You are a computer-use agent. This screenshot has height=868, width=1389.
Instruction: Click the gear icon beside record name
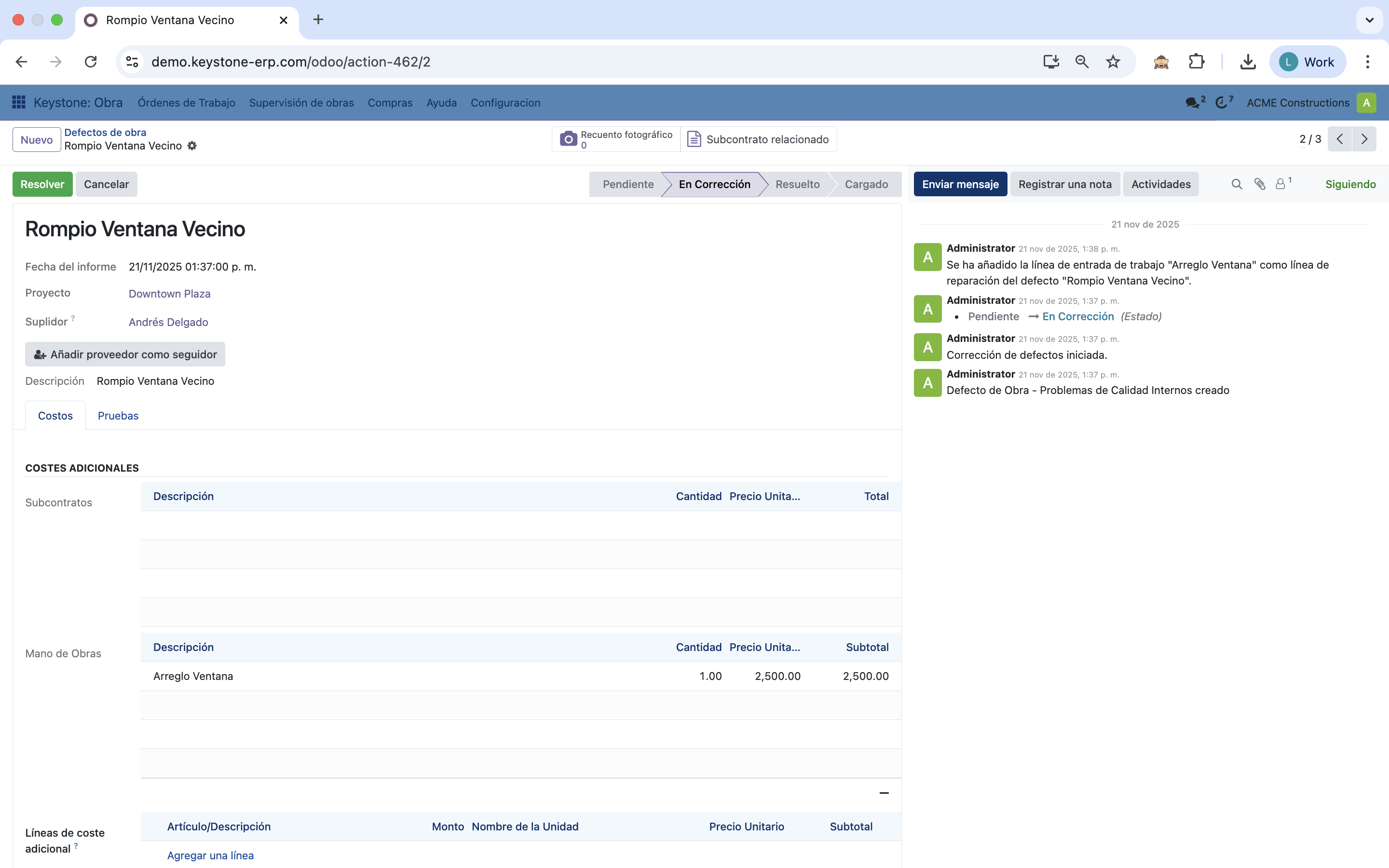point(192,146)
